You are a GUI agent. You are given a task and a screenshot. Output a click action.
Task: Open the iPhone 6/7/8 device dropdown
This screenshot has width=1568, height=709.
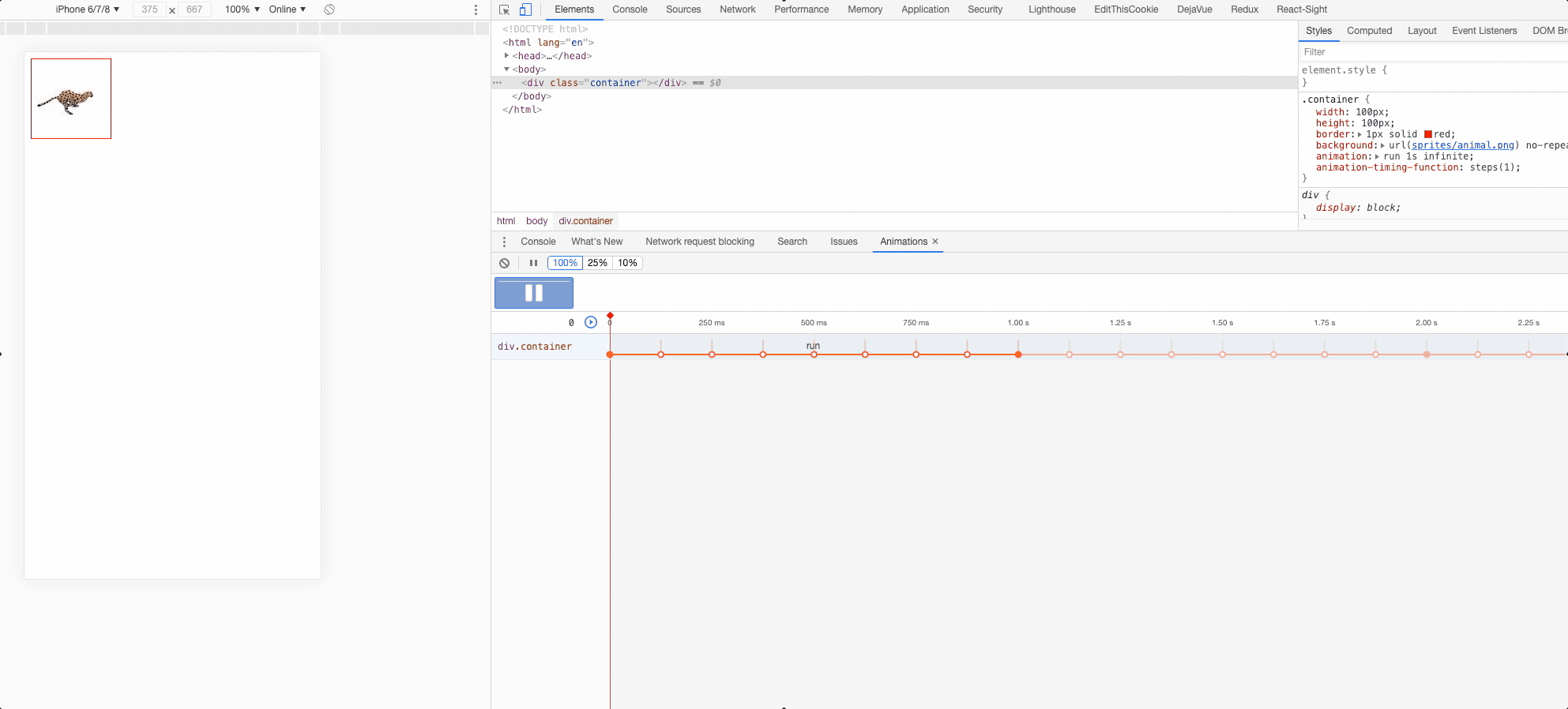[x=87, y=9]
